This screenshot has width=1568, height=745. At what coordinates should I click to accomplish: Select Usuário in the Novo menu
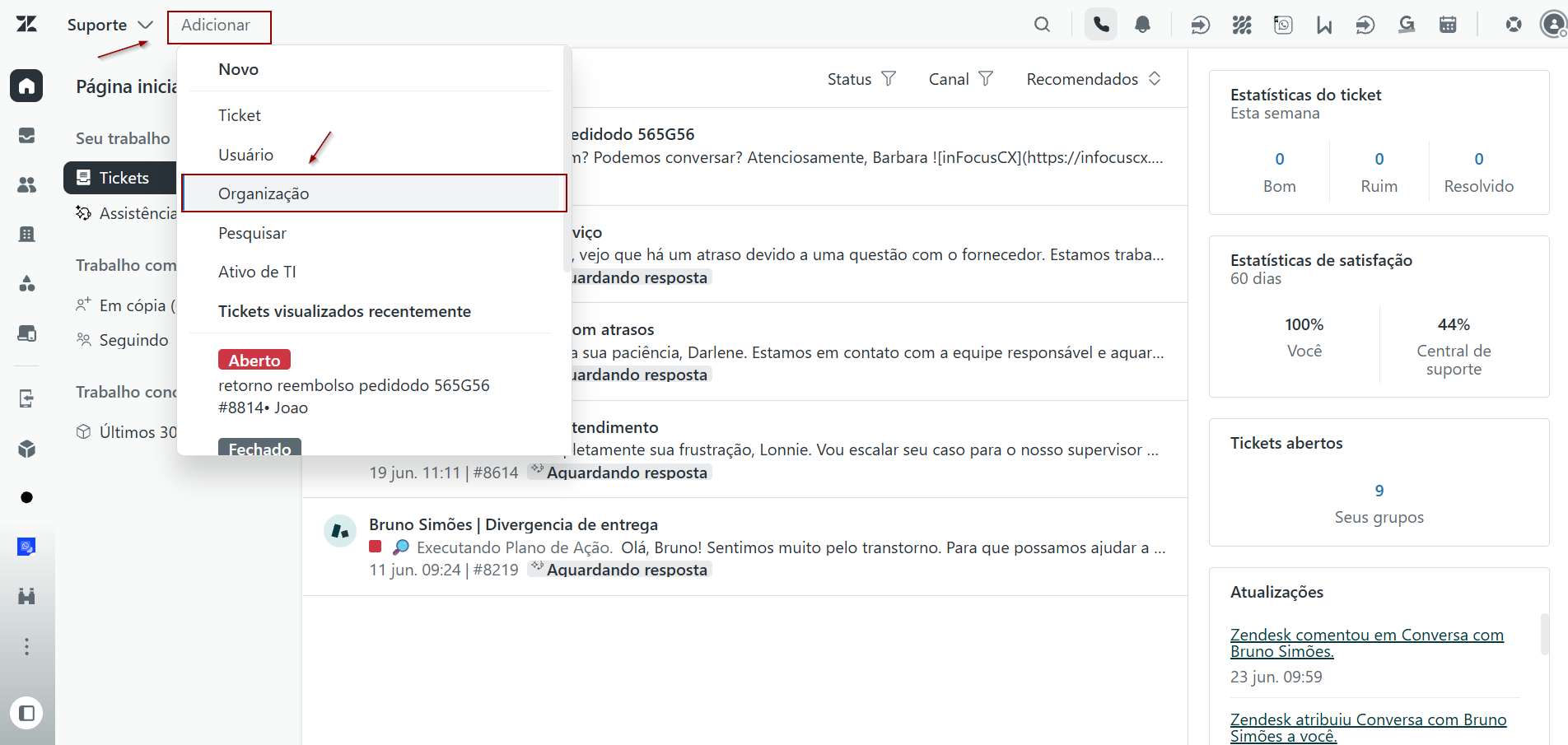(x=371, y=155)
